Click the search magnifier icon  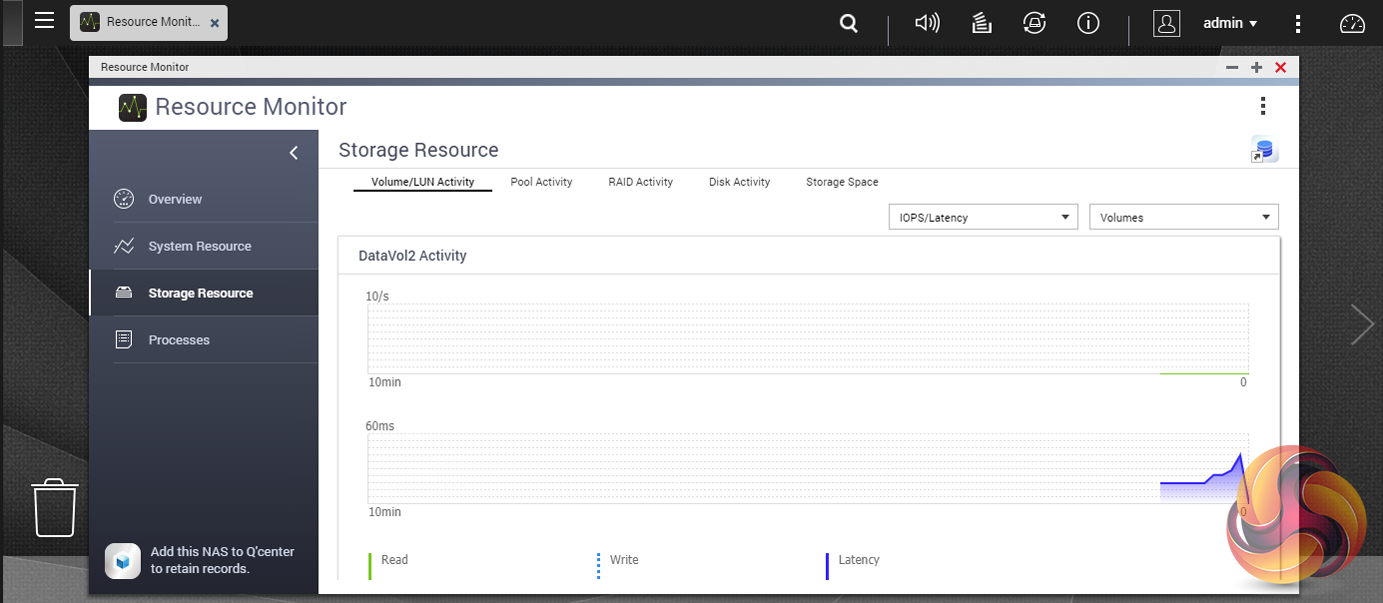[x=848, y=23]
